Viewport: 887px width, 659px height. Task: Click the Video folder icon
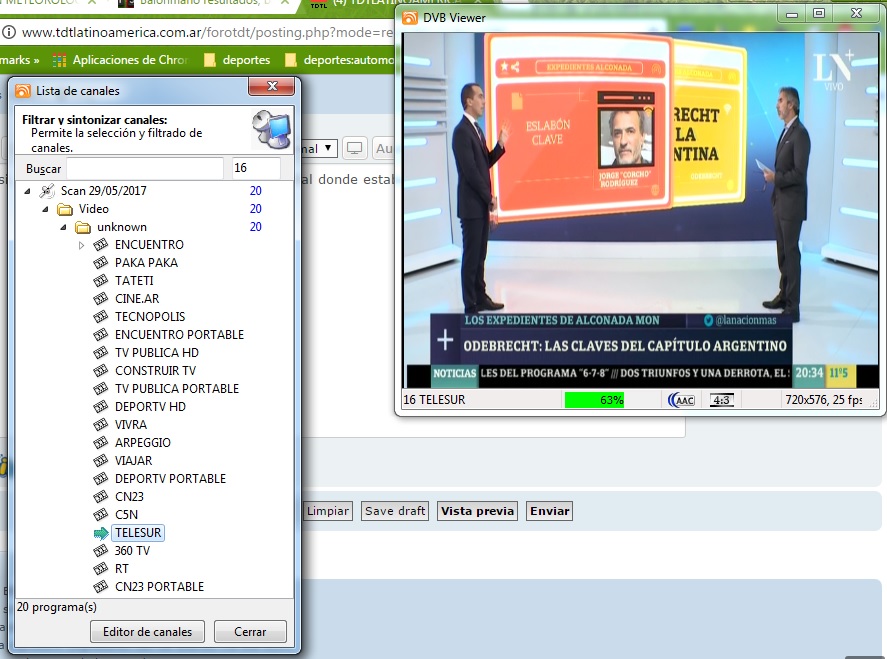(x=65, y=209)
